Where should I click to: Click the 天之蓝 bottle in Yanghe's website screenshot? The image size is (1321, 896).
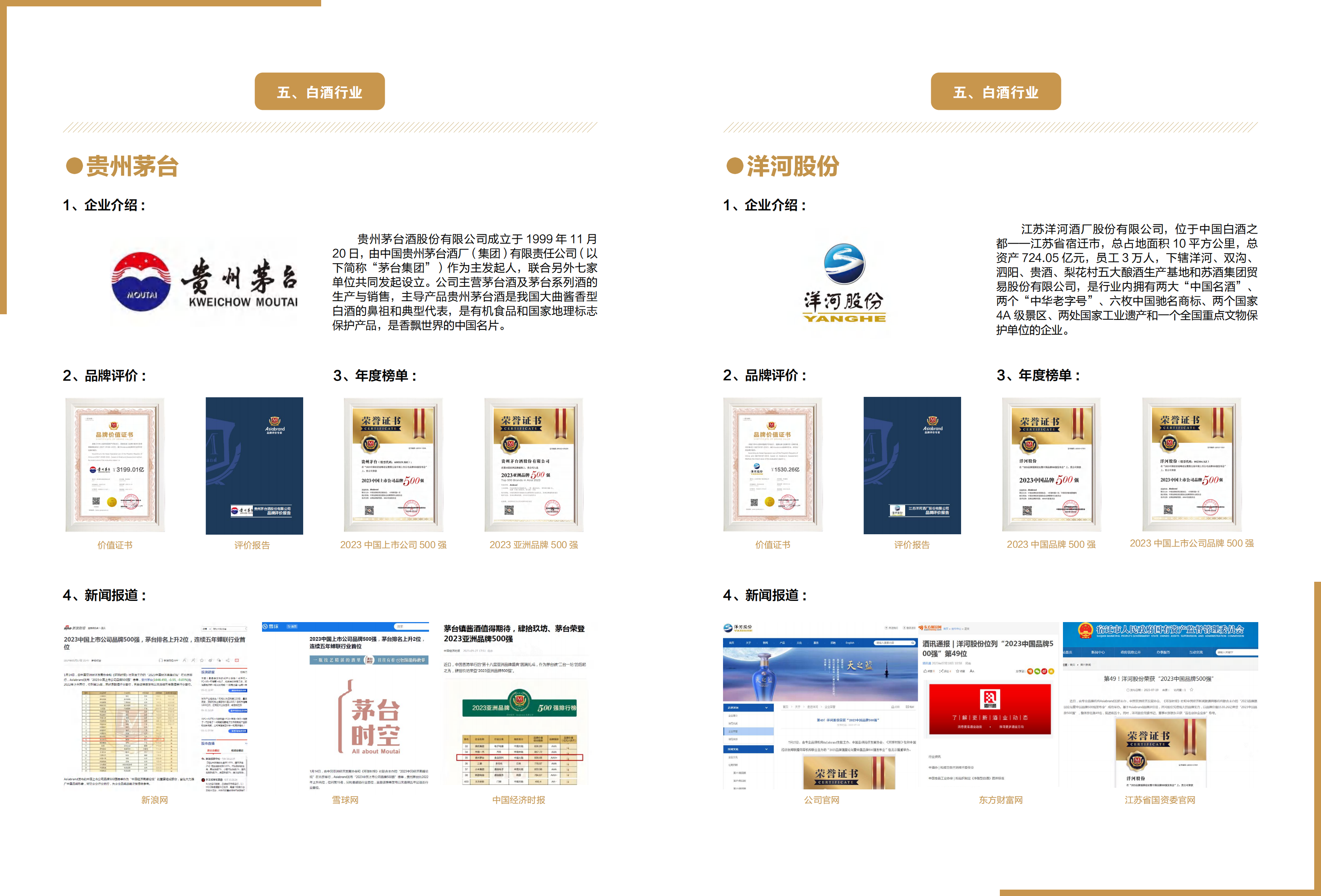coord(764,677)
